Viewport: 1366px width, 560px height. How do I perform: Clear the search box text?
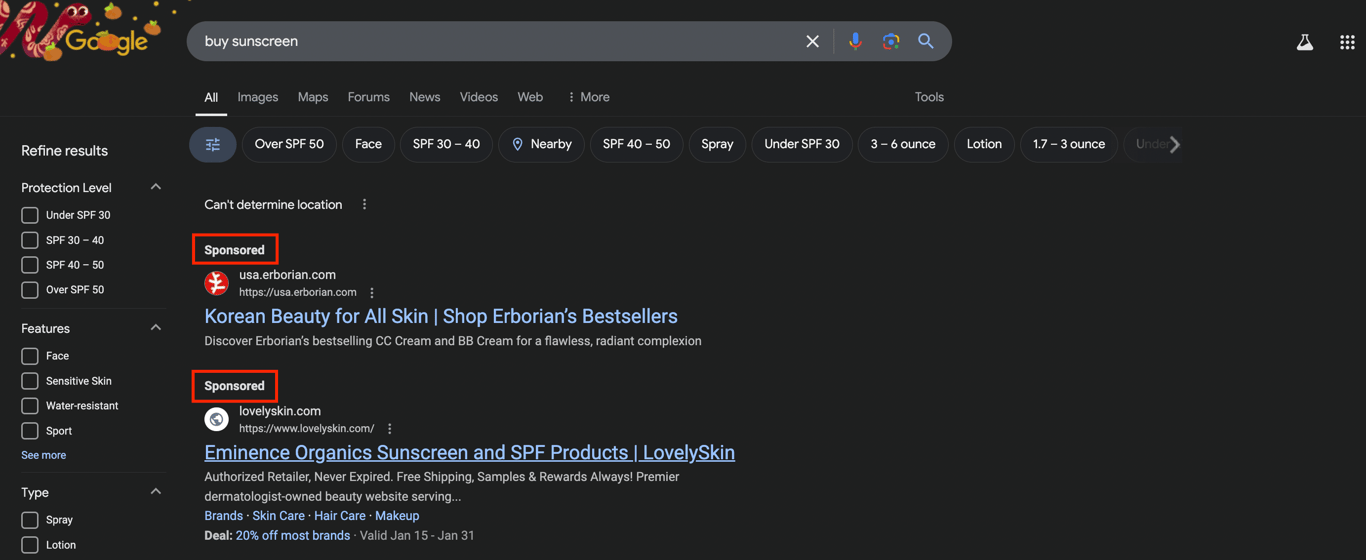(x=812, y=42)
